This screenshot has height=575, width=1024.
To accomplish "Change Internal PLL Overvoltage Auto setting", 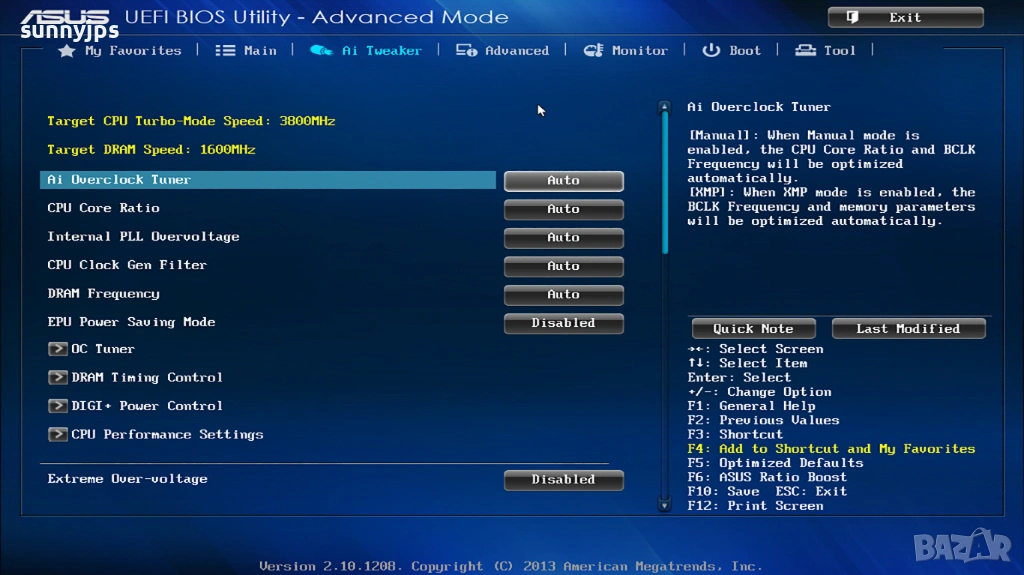I will point(563,238).
